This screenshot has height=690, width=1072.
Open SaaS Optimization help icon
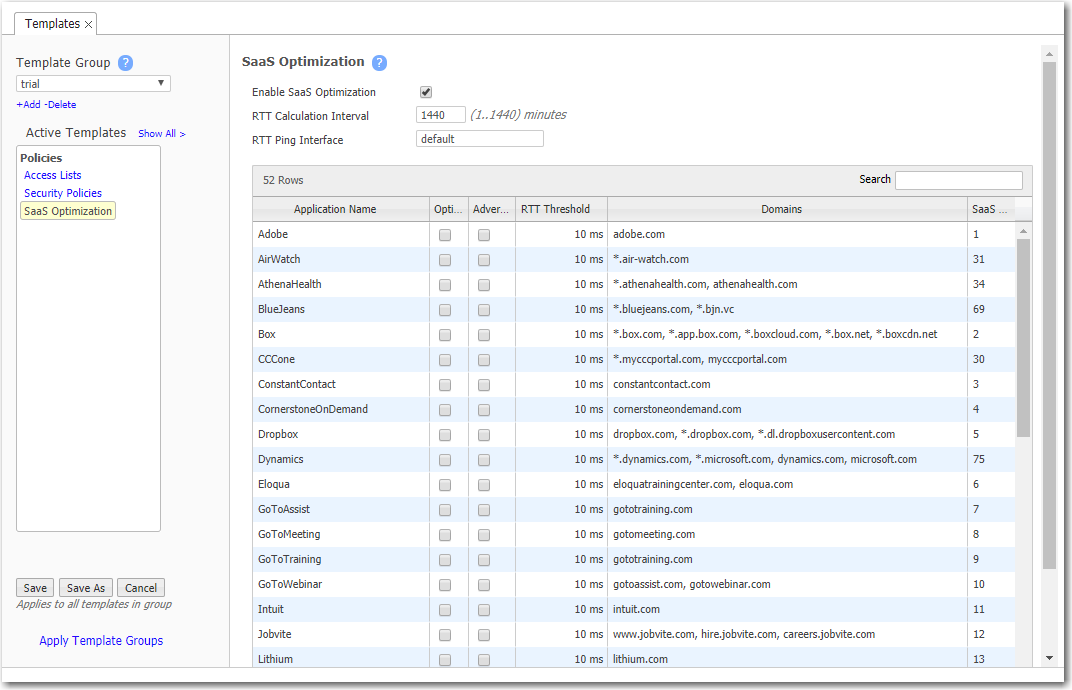point(379,63)
